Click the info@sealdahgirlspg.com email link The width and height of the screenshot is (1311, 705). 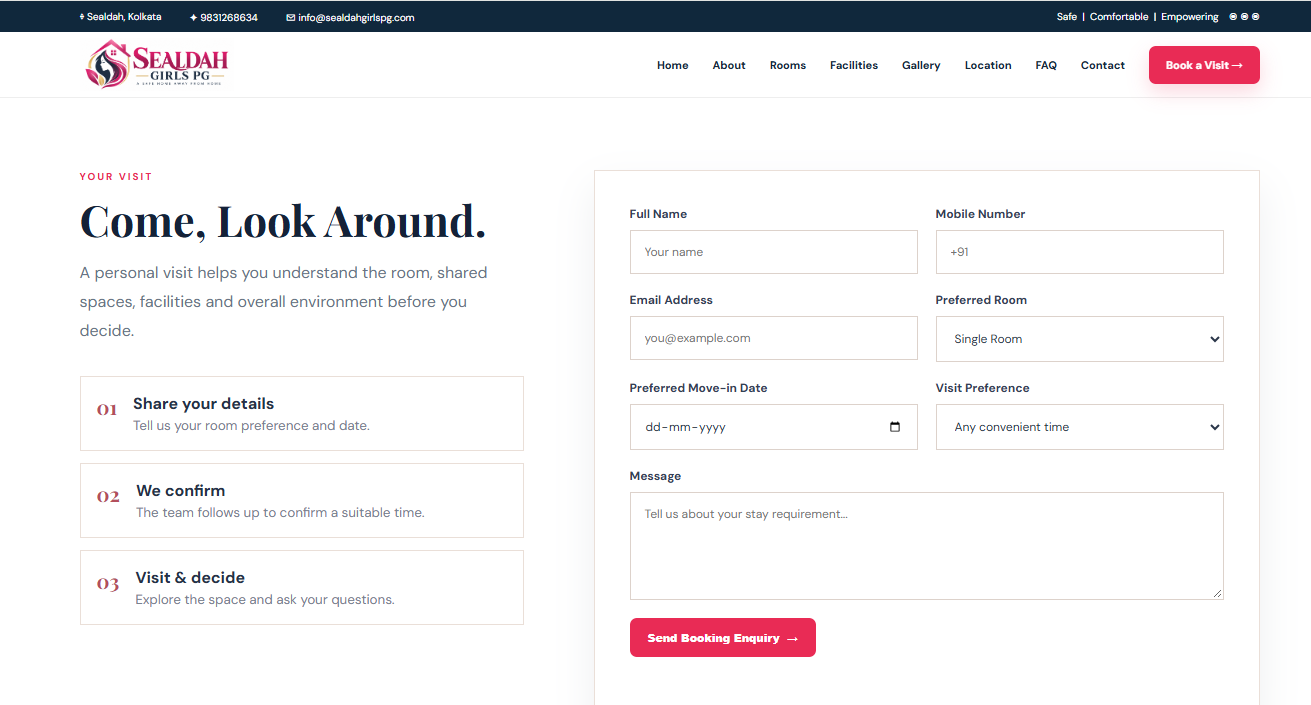point(356,17)
